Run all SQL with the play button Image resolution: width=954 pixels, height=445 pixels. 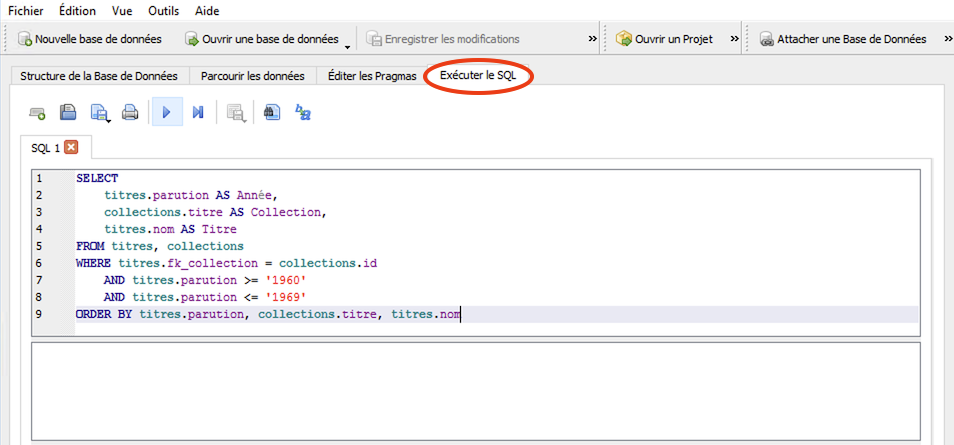(166, 113)
